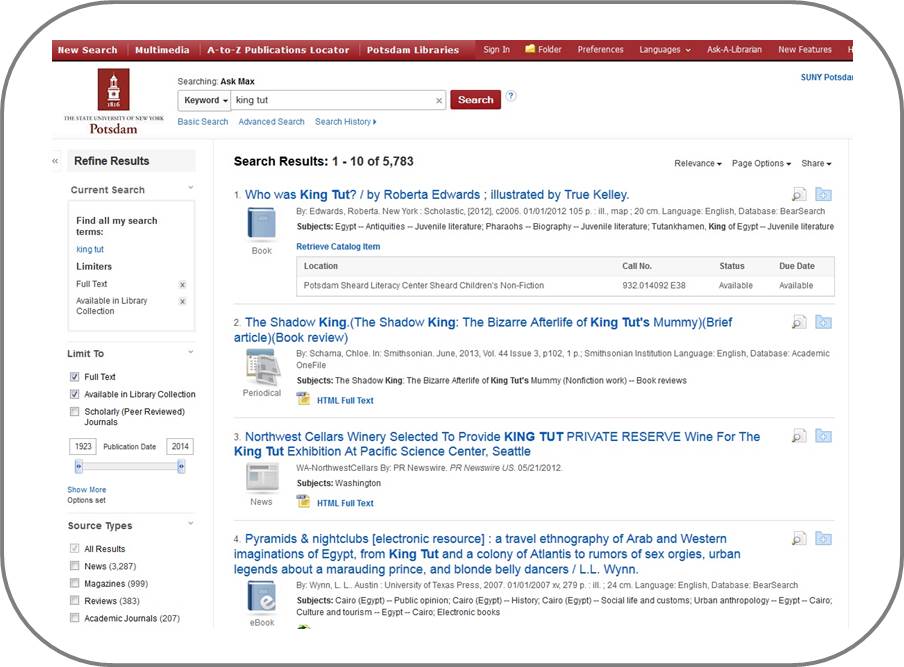Toggle the All Results source type checkbox
Viewport: 904px width, 667px height.
(74, 548)
